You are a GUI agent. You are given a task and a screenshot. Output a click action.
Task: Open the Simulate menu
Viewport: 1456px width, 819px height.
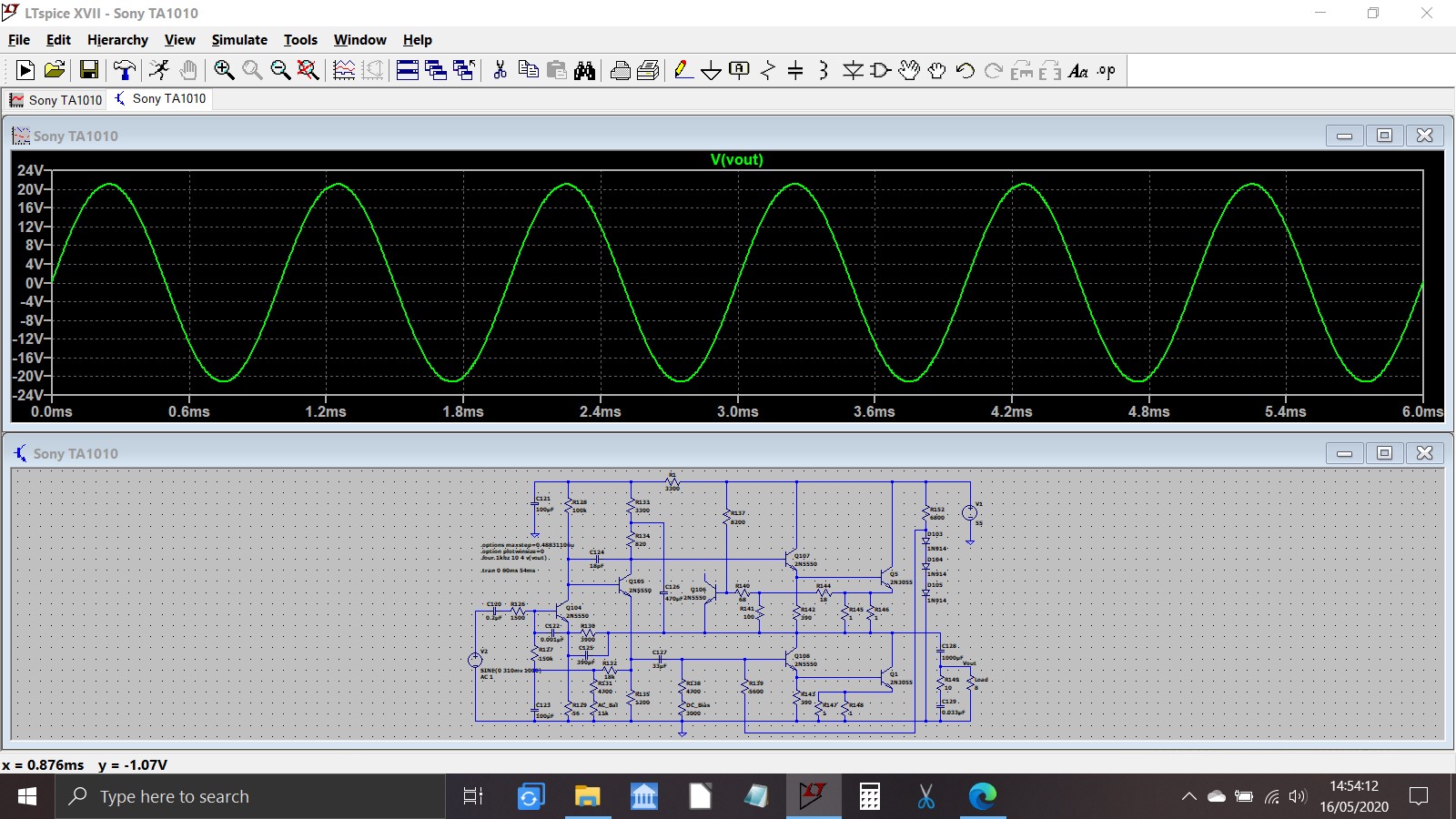tap(239, 40)
